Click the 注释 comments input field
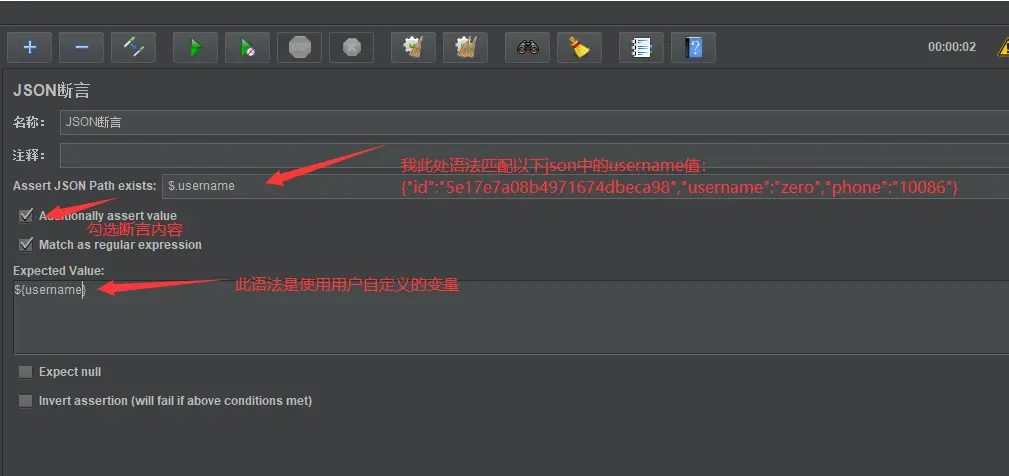This screenshot has width=1009, height=476. pos(534,155)
